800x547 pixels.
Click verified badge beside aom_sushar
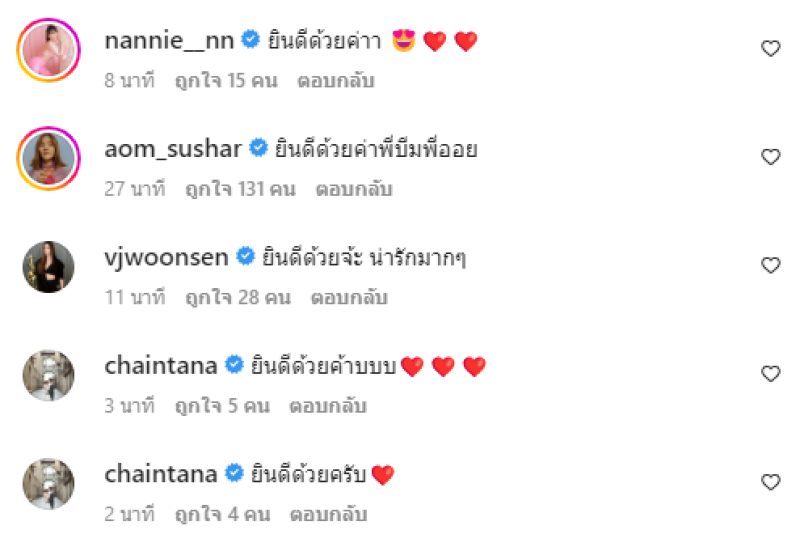[x=258, y=148]
